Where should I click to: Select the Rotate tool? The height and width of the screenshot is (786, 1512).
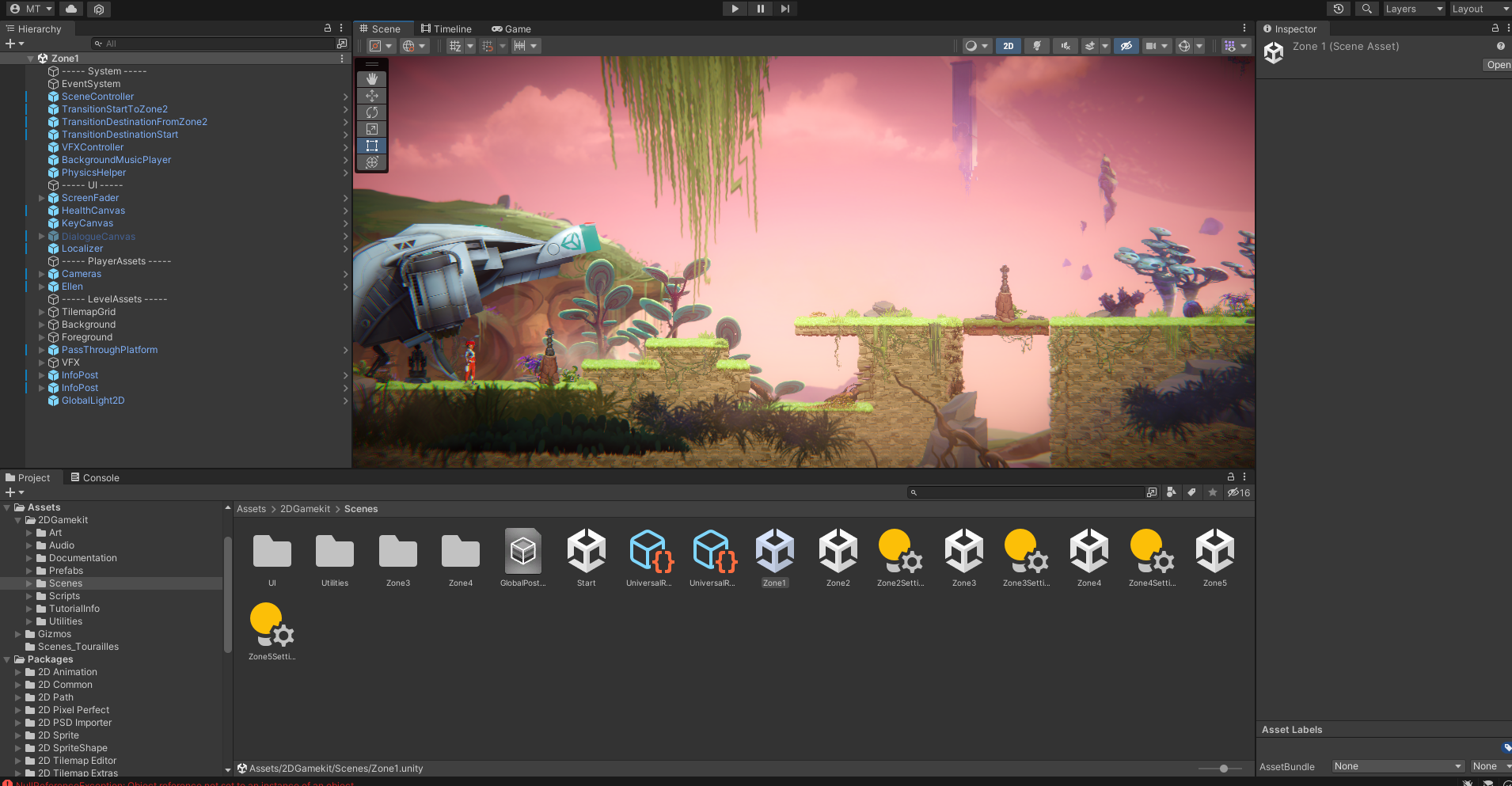click(x=372, y=112)
